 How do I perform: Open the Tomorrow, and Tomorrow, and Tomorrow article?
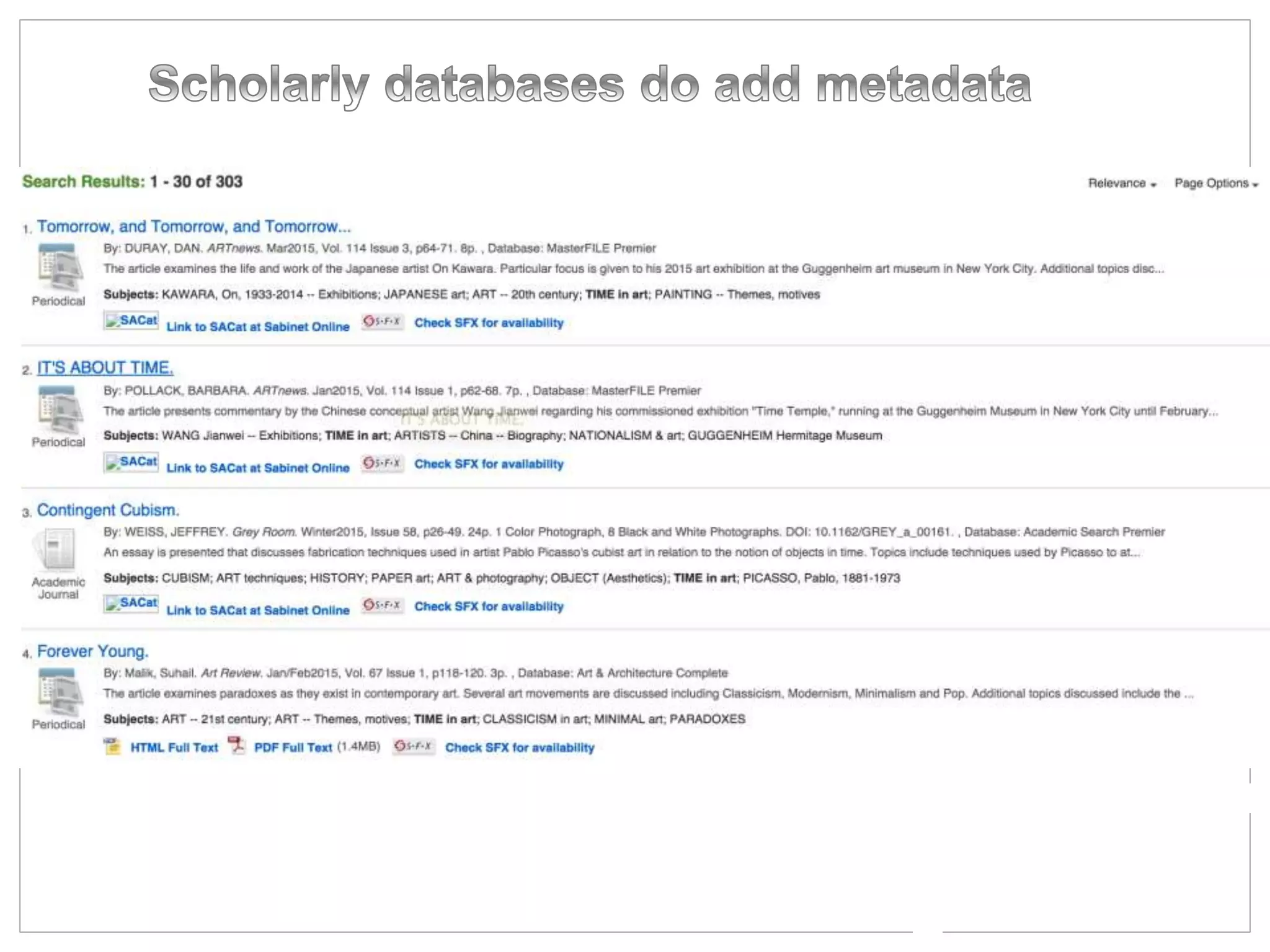193,227
